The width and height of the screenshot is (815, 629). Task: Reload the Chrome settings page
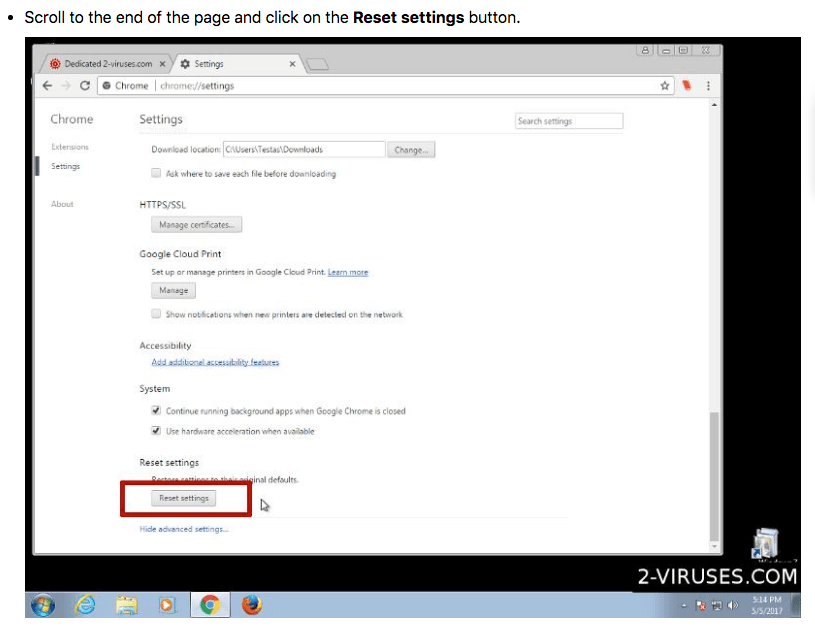[85, 86]
